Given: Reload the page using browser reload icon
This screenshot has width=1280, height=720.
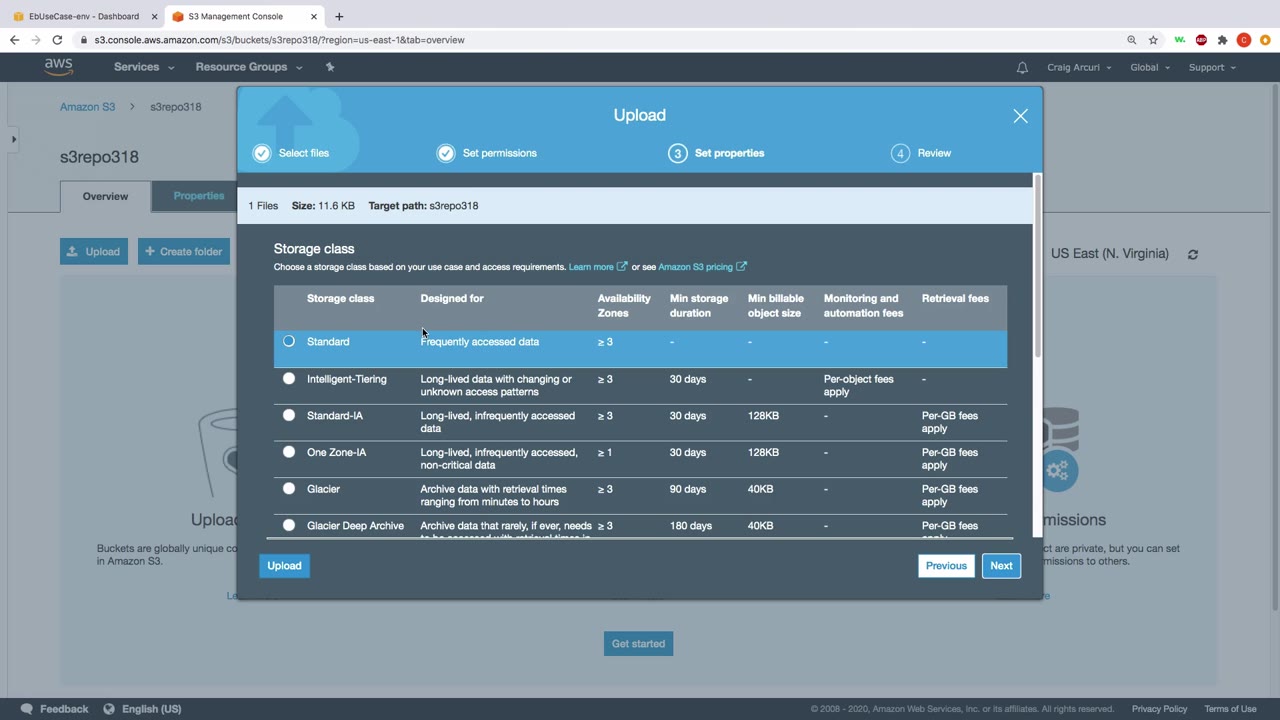Looking at the screenshot, I should (x=57, y=40).
